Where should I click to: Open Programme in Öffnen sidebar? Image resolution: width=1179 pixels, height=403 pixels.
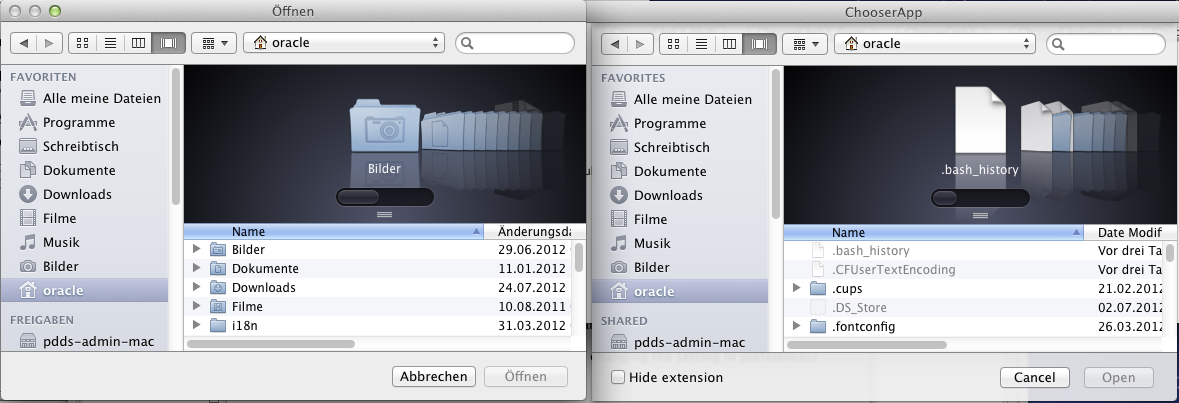pos(78,122)
